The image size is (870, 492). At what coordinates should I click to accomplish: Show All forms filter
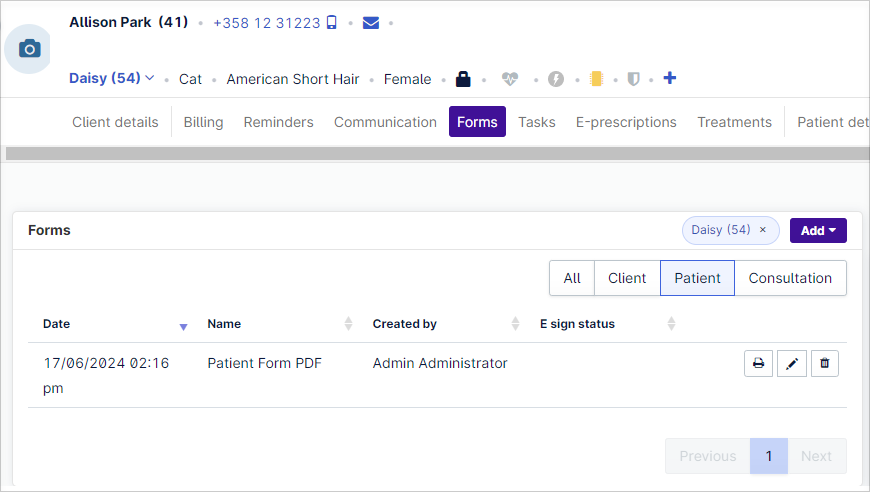click(572, 278)
